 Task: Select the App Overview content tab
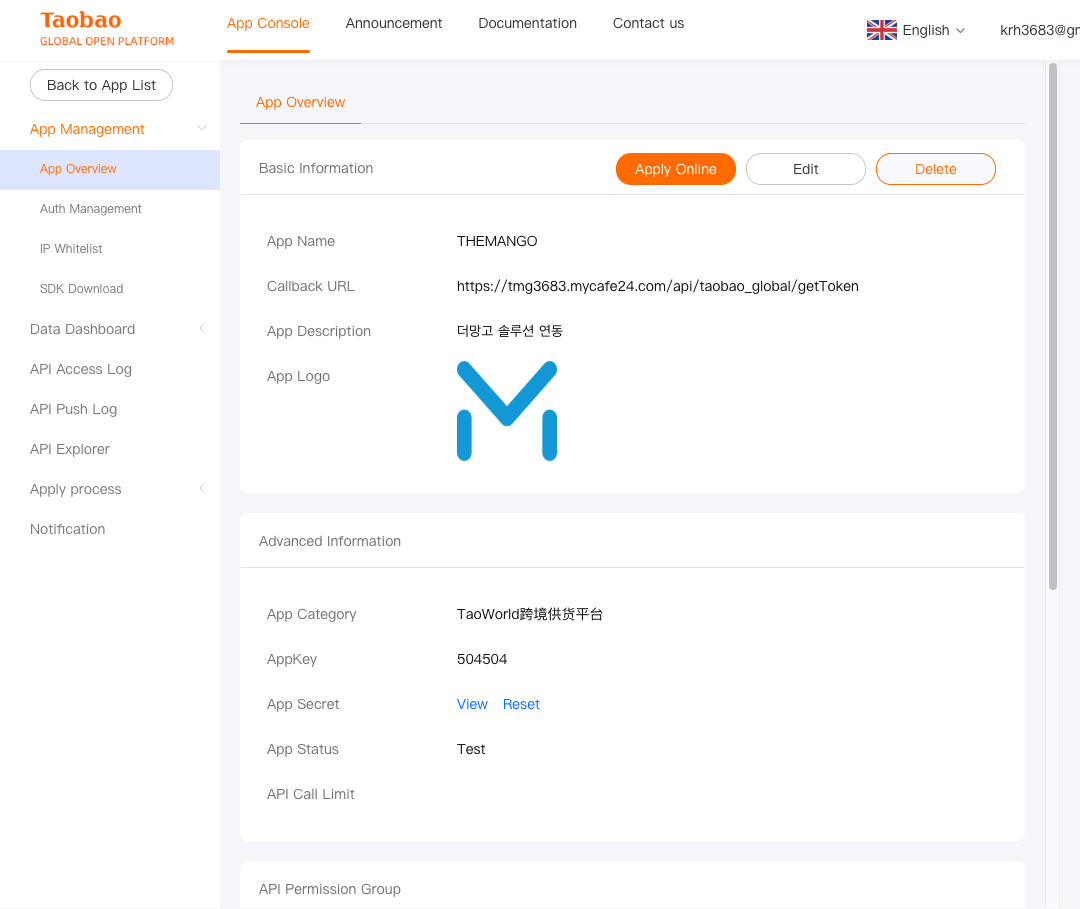coord(300,103)
